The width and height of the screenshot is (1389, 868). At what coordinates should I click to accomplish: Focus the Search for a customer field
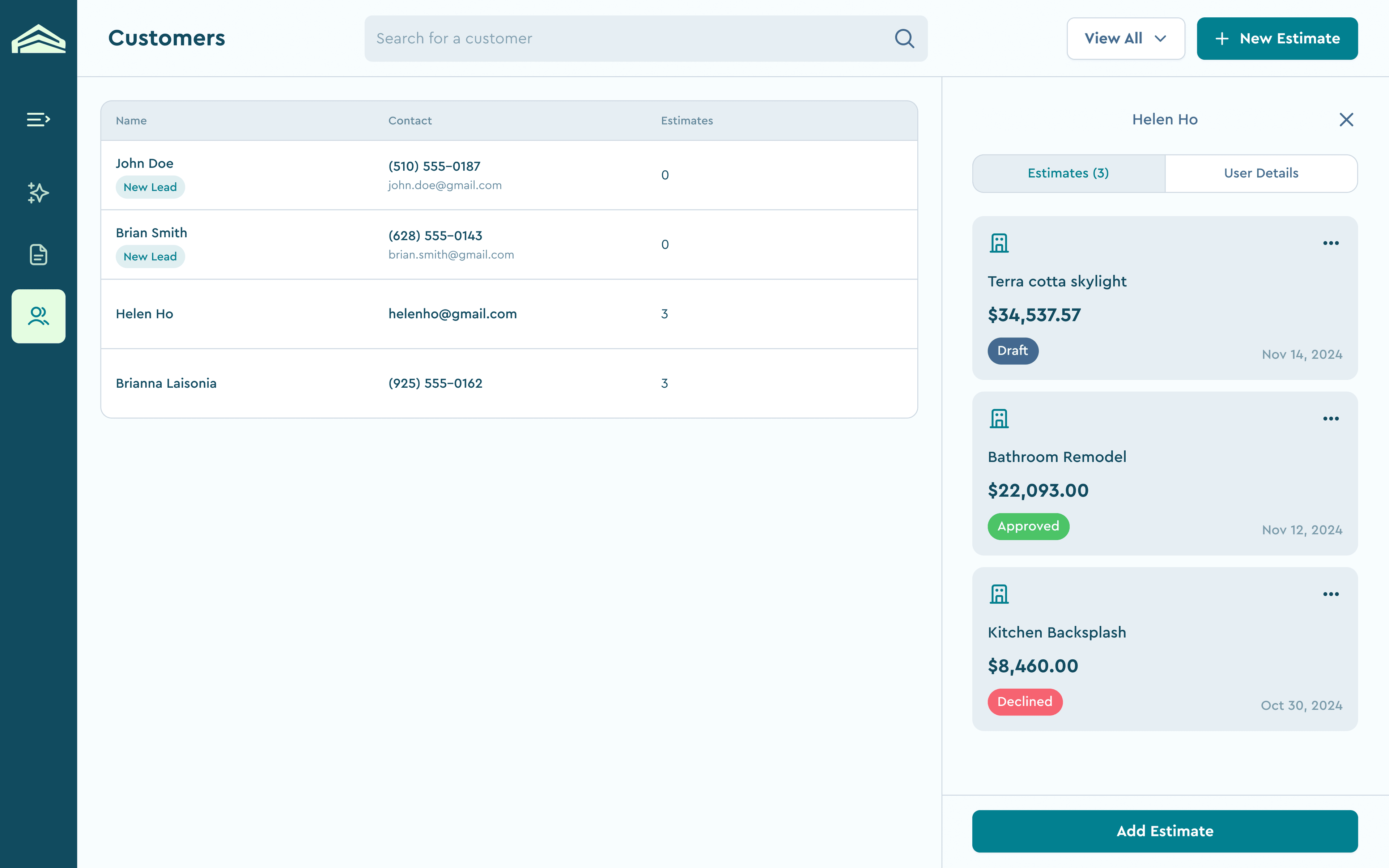pyautogui.click(x=646, y=38)
